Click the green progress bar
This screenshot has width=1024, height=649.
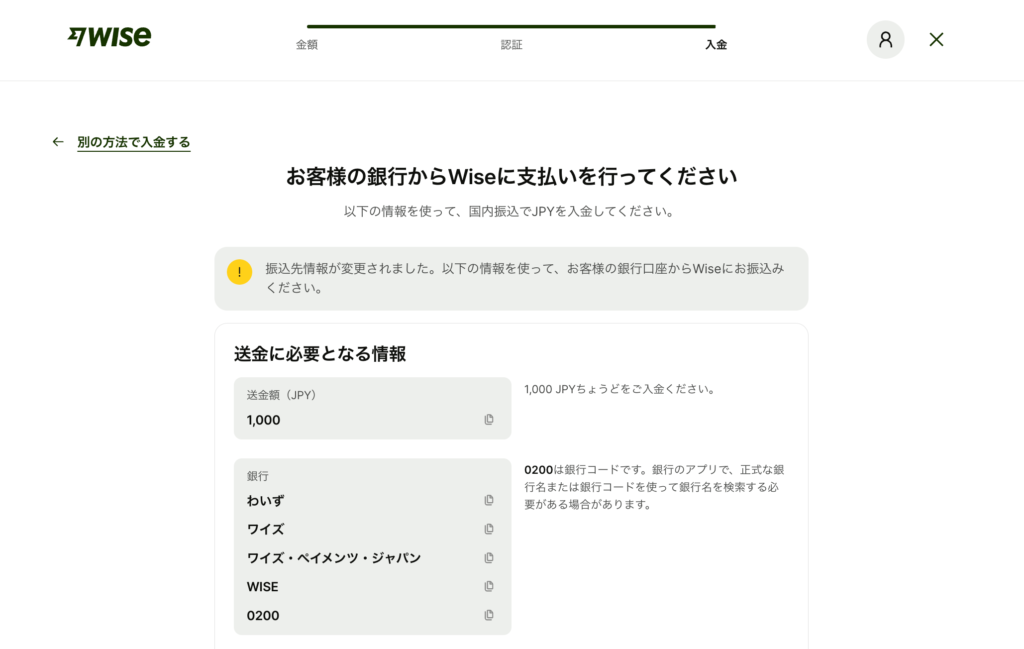point(512,27)
